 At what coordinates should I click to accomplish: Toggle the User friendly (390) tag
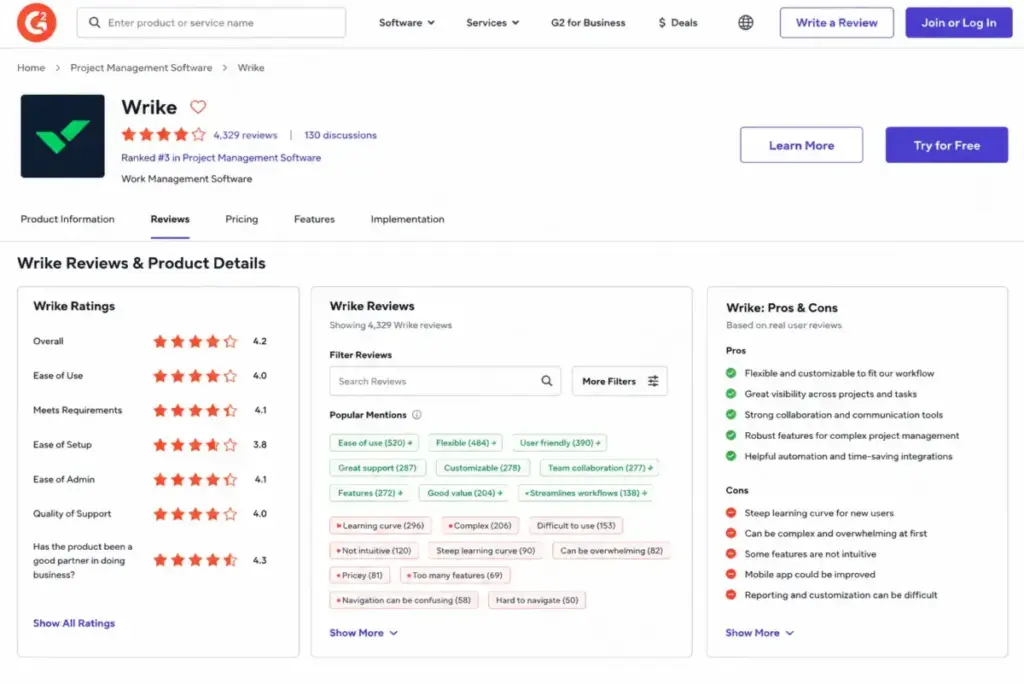point(559,443)
